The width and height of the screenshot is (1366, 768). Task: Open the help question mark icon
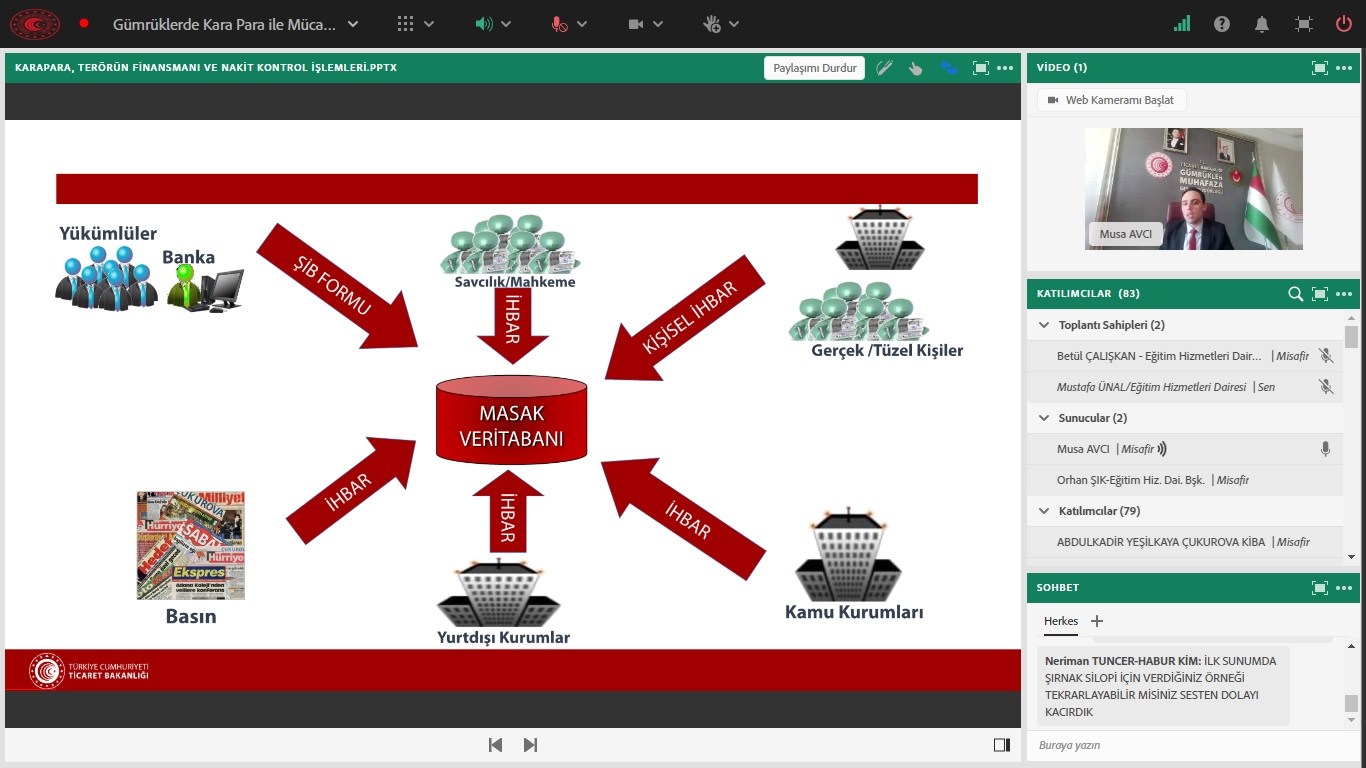point(1222,24)
